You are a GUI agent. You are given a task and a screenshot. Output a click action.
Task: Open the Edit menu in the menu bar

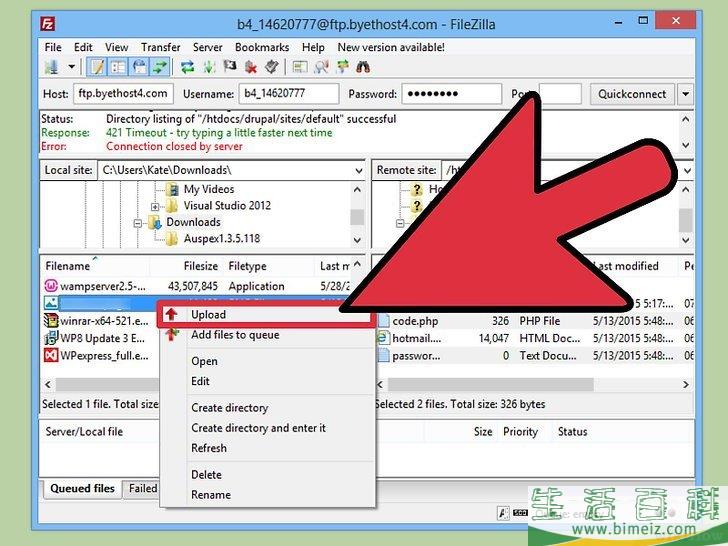[x=83, y=47]
